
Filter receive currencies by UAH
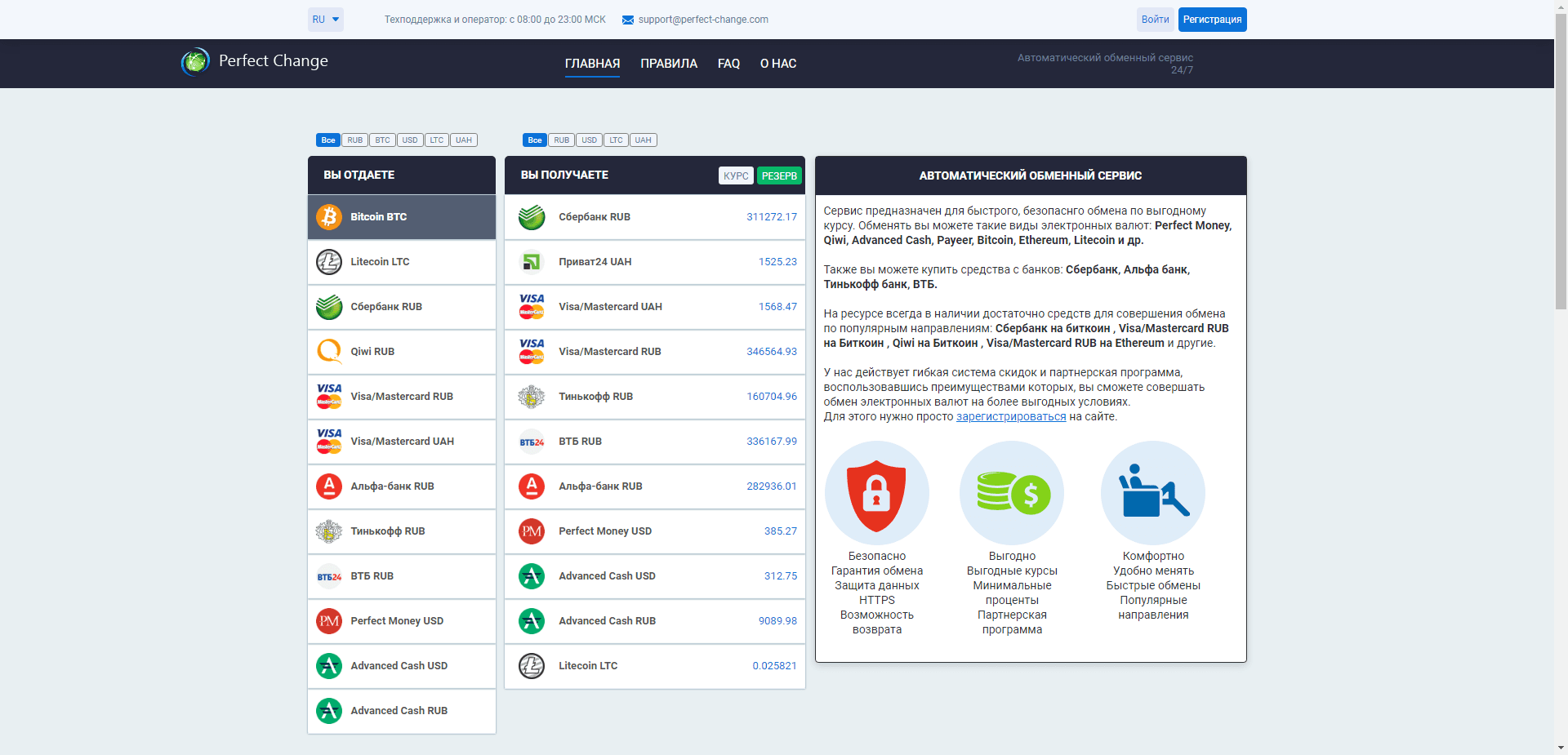coord(643,140)
